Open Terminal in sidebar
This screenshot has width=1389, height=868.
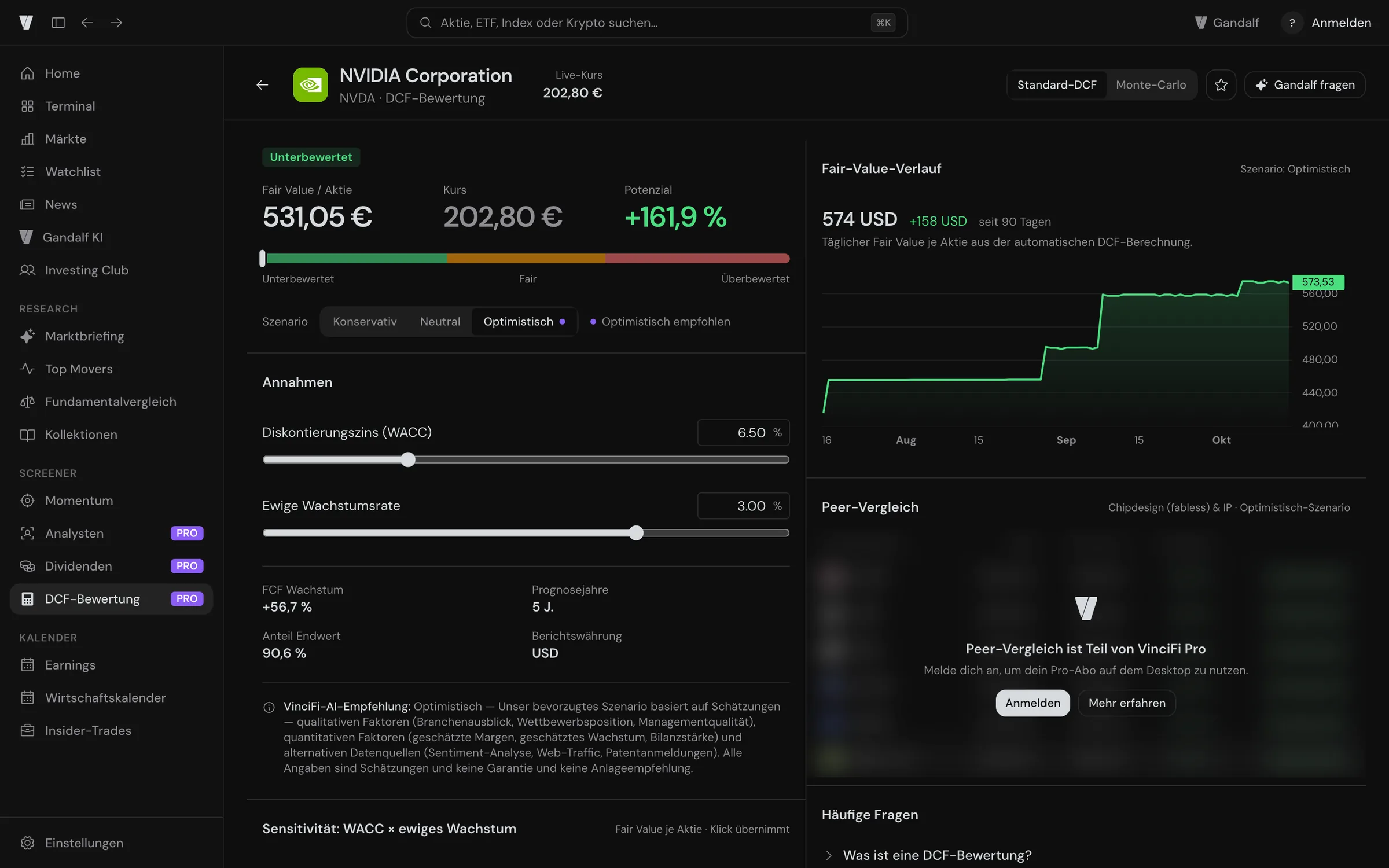(111, 106)
